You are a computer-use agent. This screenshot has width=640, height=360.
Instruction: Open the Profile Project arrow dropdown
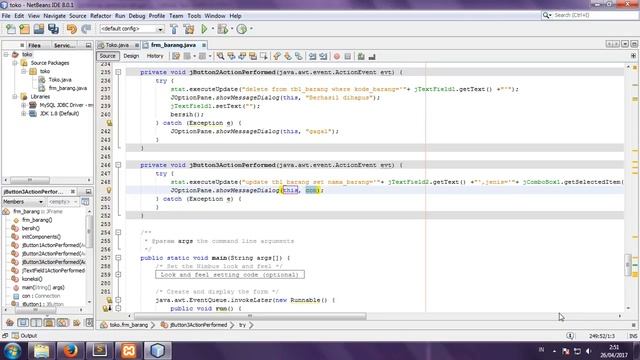(251, 29)
